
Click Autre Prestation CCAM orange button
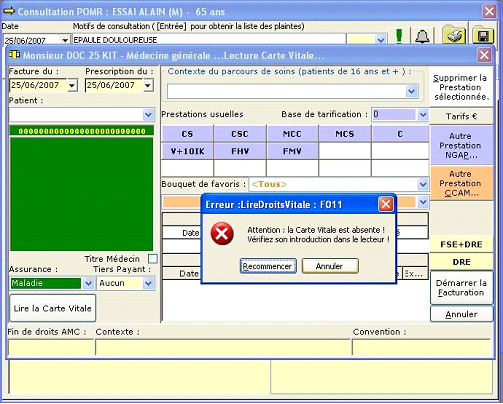(x=460, y=183)
